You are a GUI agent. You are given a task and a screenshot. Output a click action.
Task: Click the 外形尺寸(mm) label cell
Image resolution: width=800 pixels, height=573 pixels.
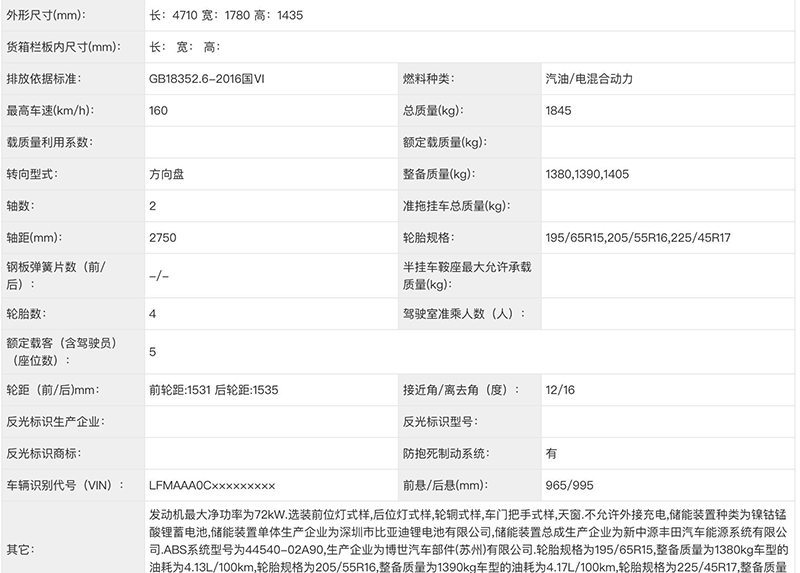[x=46, y=15]
